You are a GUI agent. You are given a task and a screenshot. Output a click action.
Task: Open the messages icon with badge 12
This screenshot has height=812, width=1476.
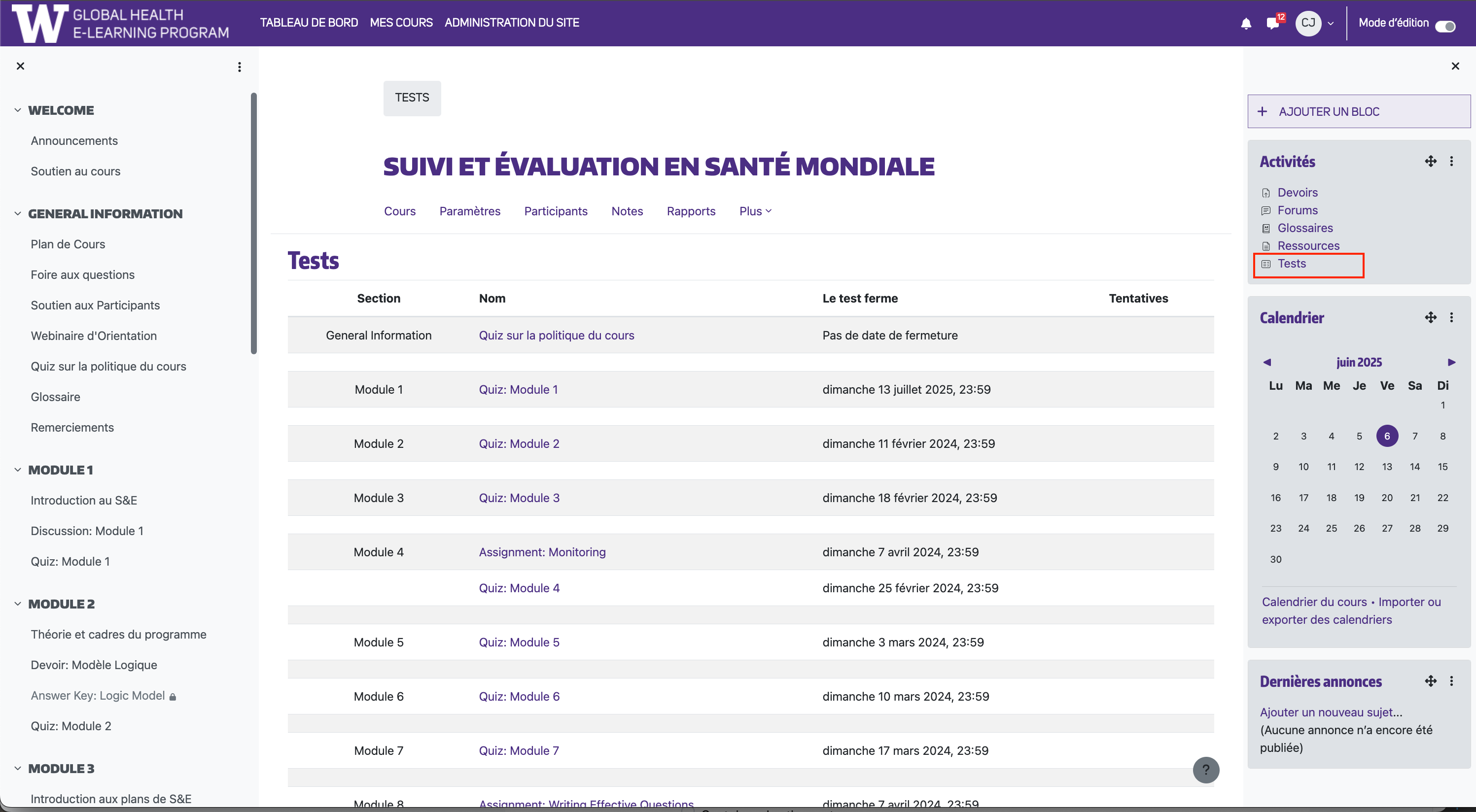(1272, 24)
